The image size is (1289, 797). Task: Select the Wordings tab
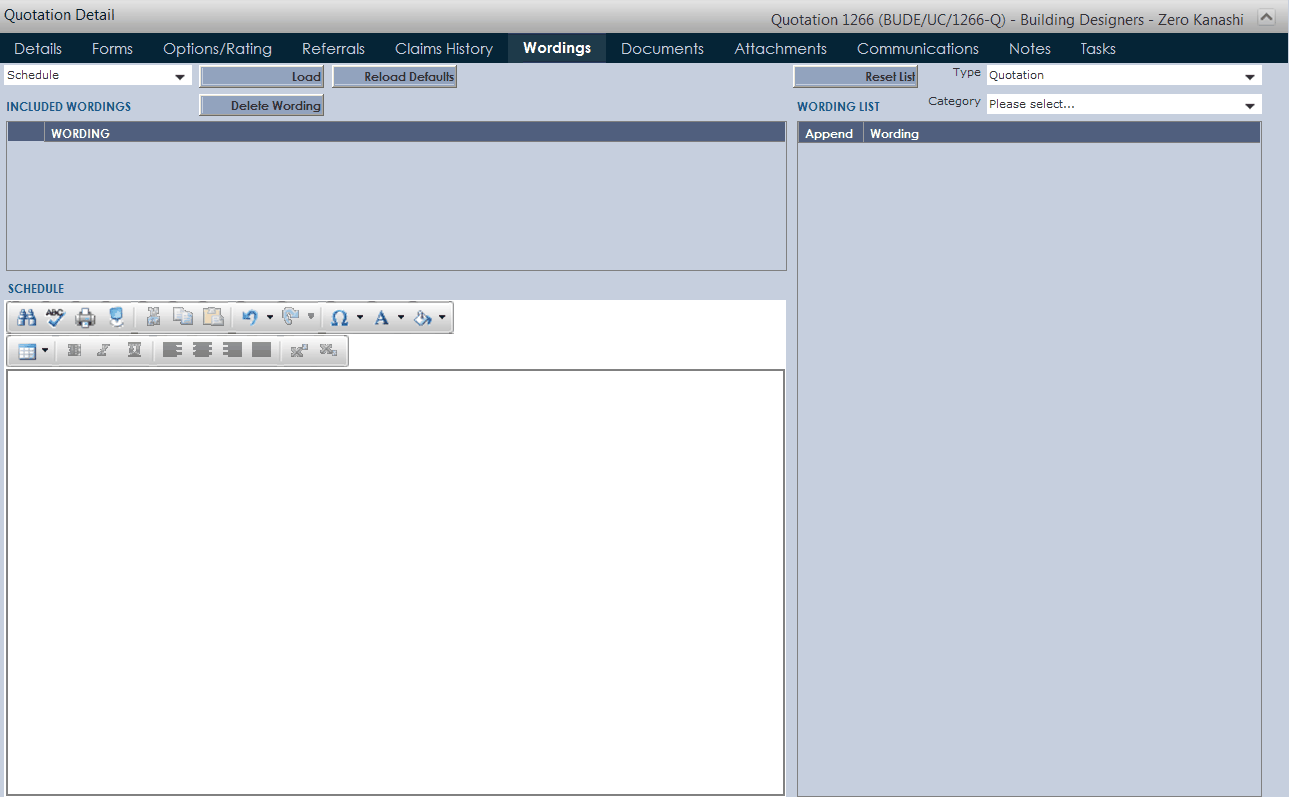click(x=557, y=48)
